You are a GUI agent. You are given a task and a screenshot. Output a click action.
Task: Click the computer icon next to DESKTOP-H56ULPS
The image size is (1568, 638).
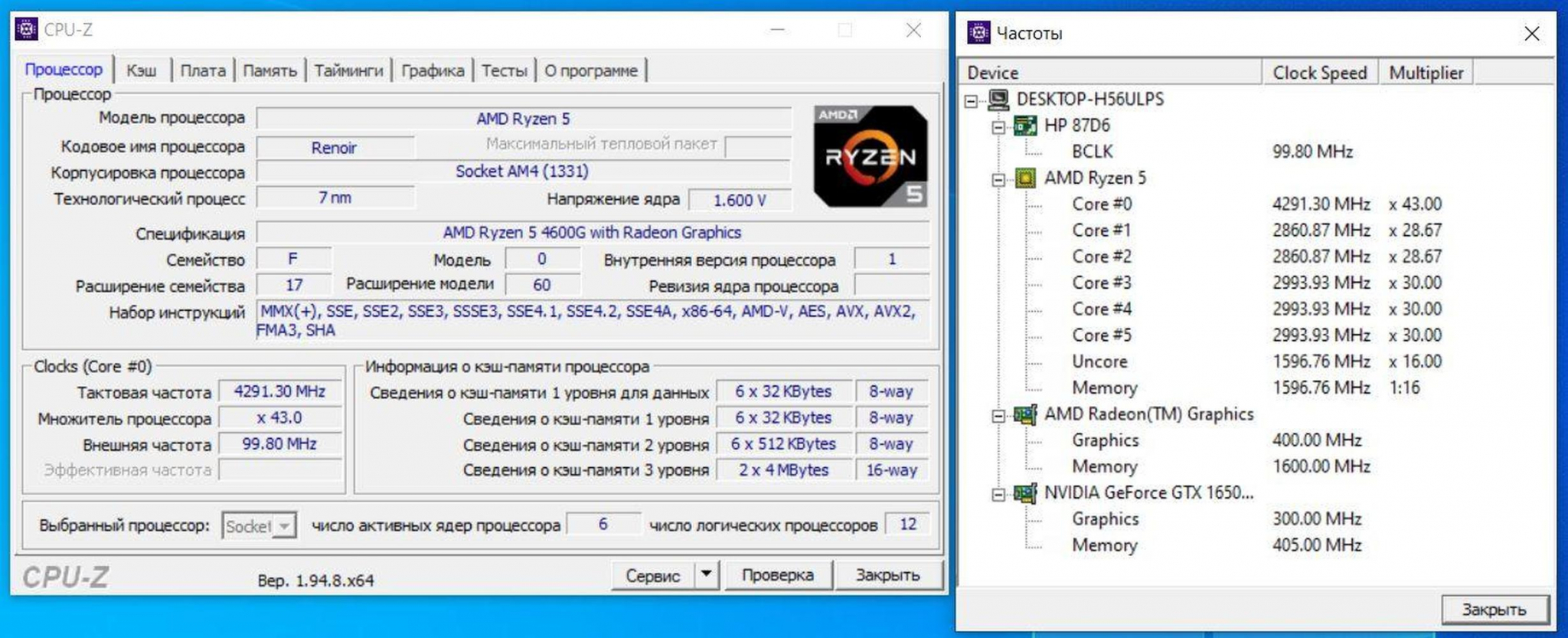click(x=998, y=99)
